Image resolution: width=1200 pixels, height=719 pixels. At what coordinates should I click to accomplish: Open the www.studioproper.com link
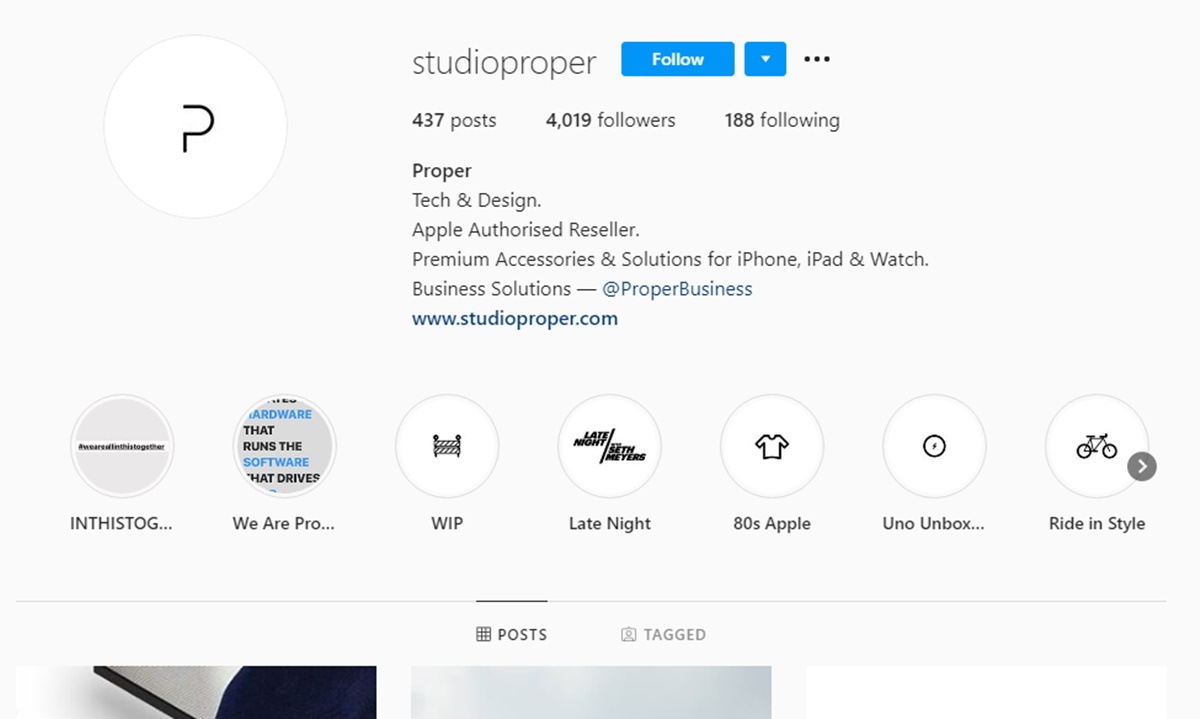pos(515,318)
